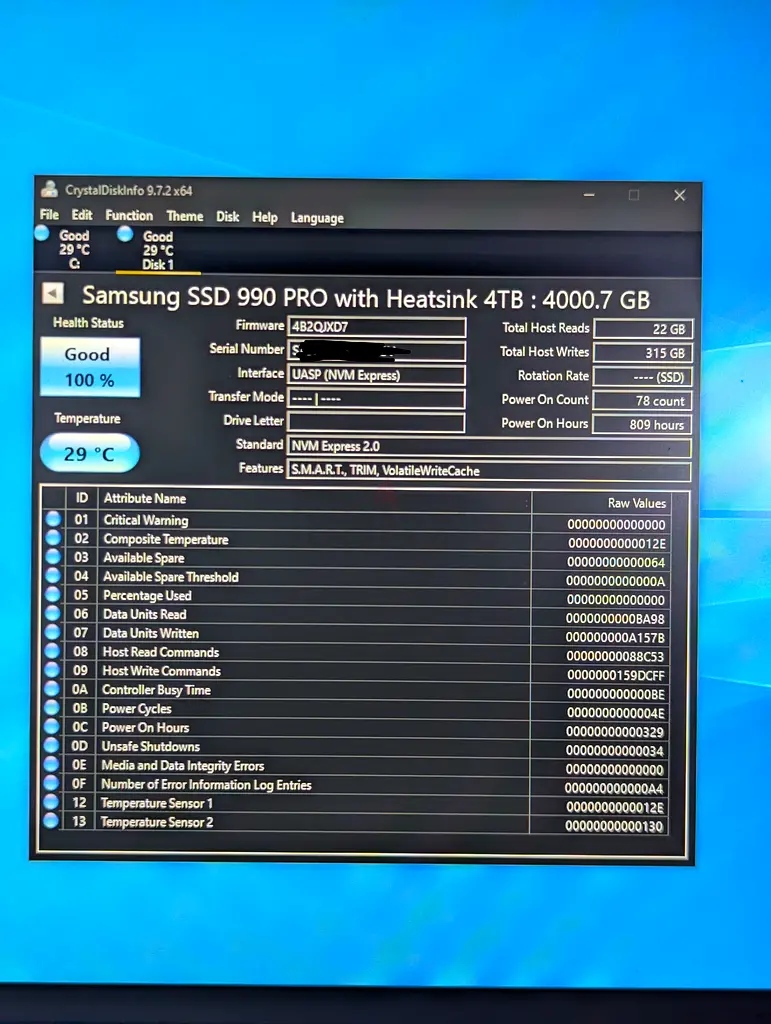Click status orb for Critical Warning row
The height and width of the screenshot is (1024, 771).
[x=53, y=519]
